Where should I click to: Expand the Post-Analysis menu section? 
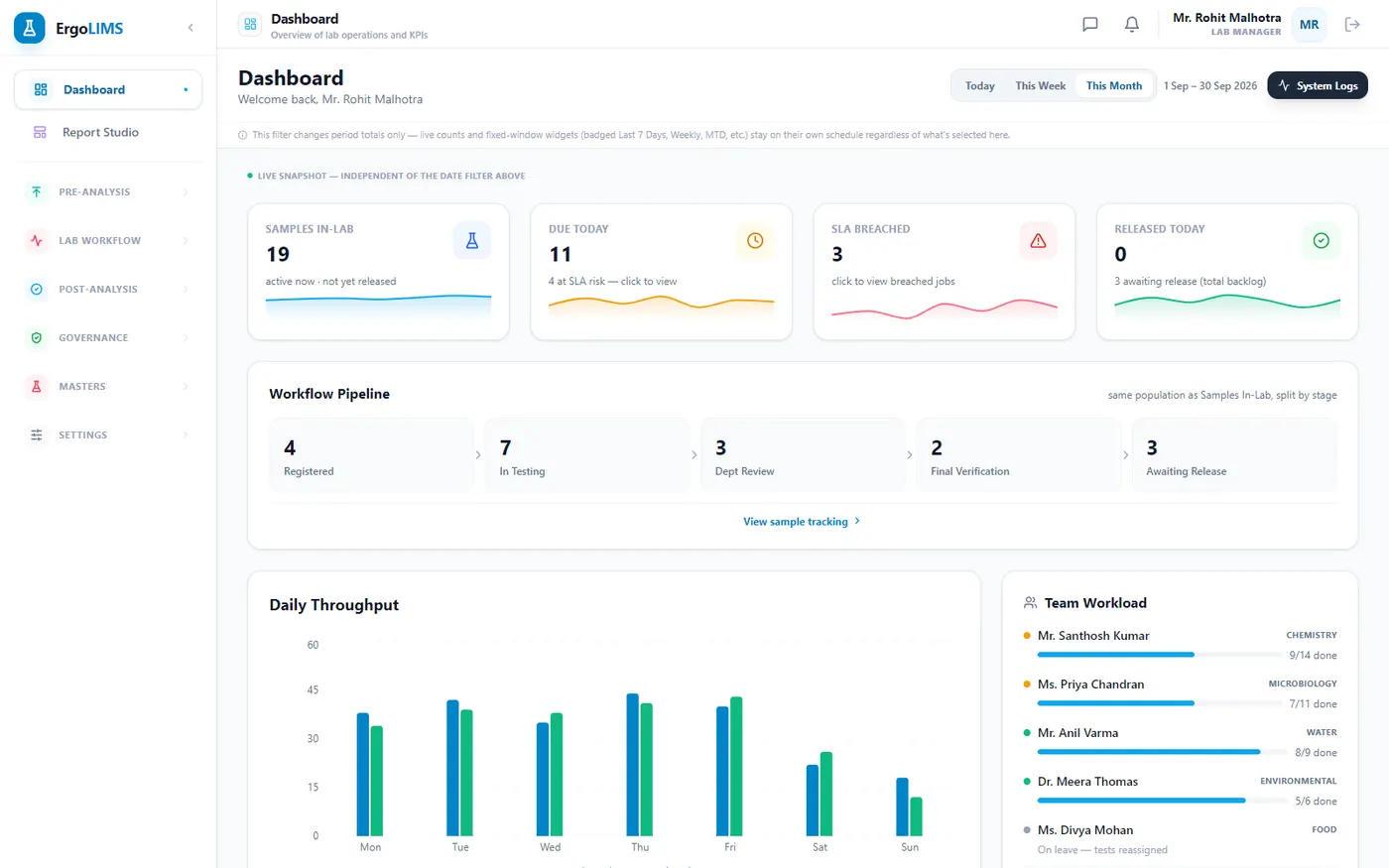click(x=107, y=289)
